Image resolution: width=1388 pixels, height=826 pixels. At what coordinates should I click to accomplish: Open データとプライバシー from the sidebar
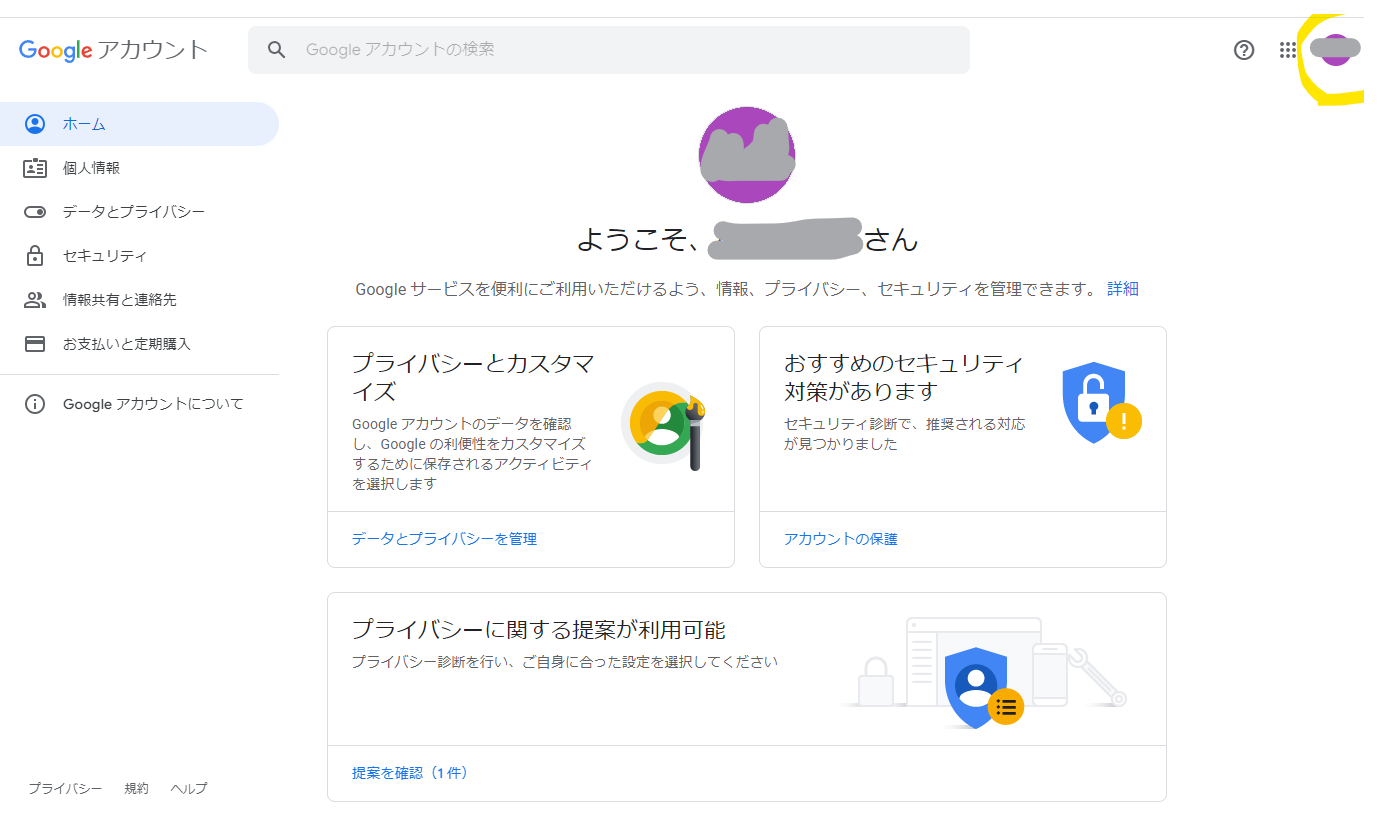(x=35, y=211)
